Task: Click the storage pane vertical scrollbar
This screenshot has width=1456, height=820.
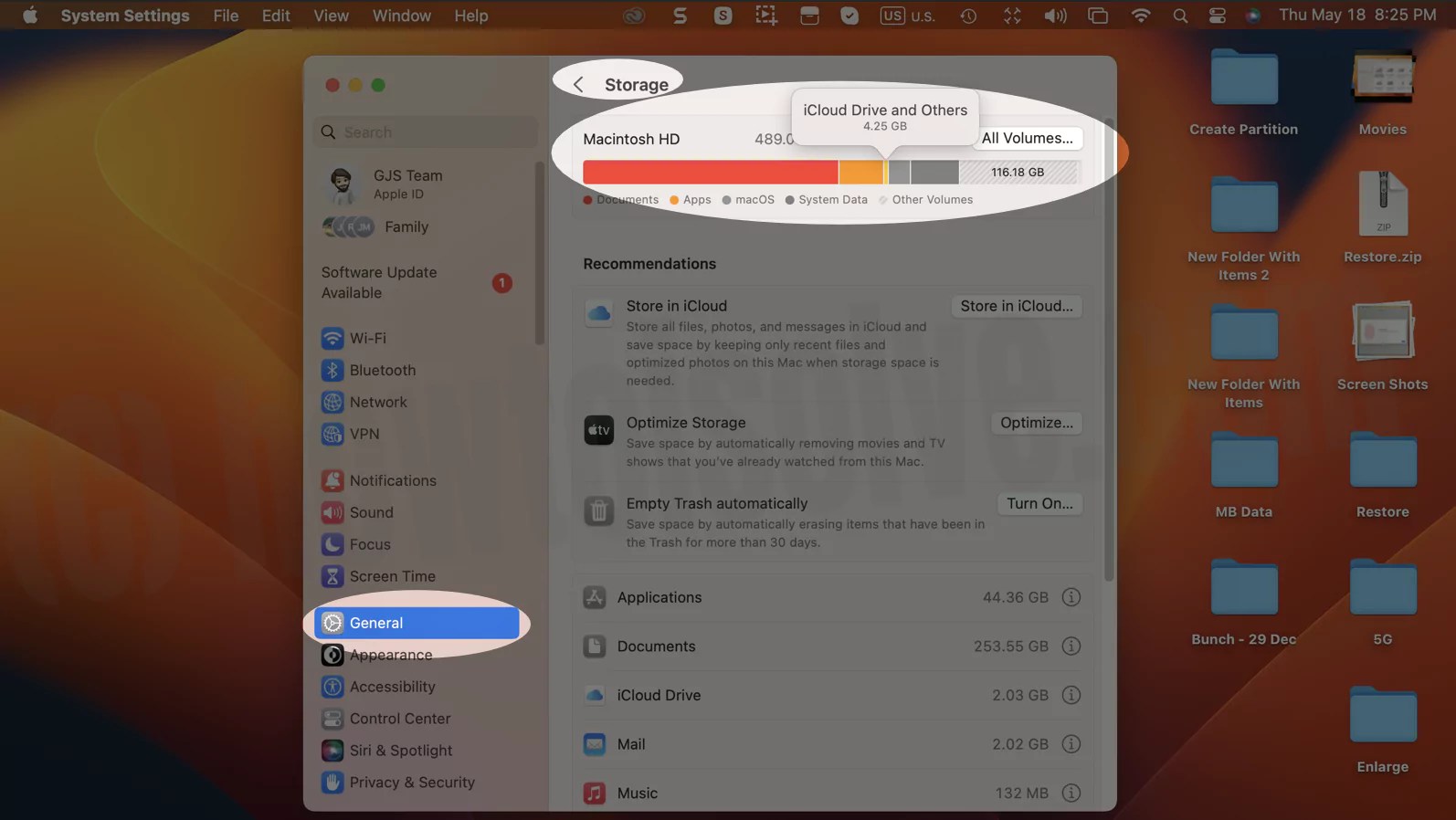Action: (1109, 350)
